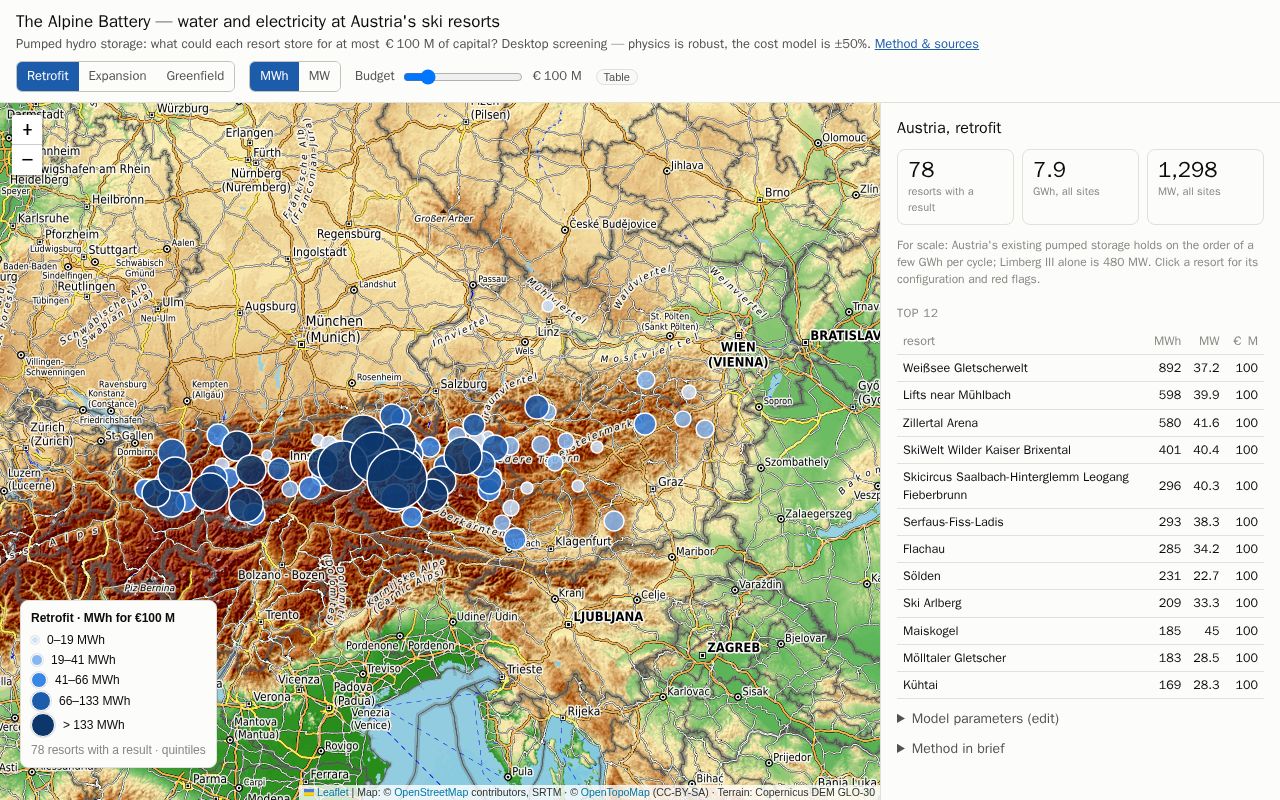
Task: Select Serfaus-Fiss-Ladis row
Action: coord(1080,522)
